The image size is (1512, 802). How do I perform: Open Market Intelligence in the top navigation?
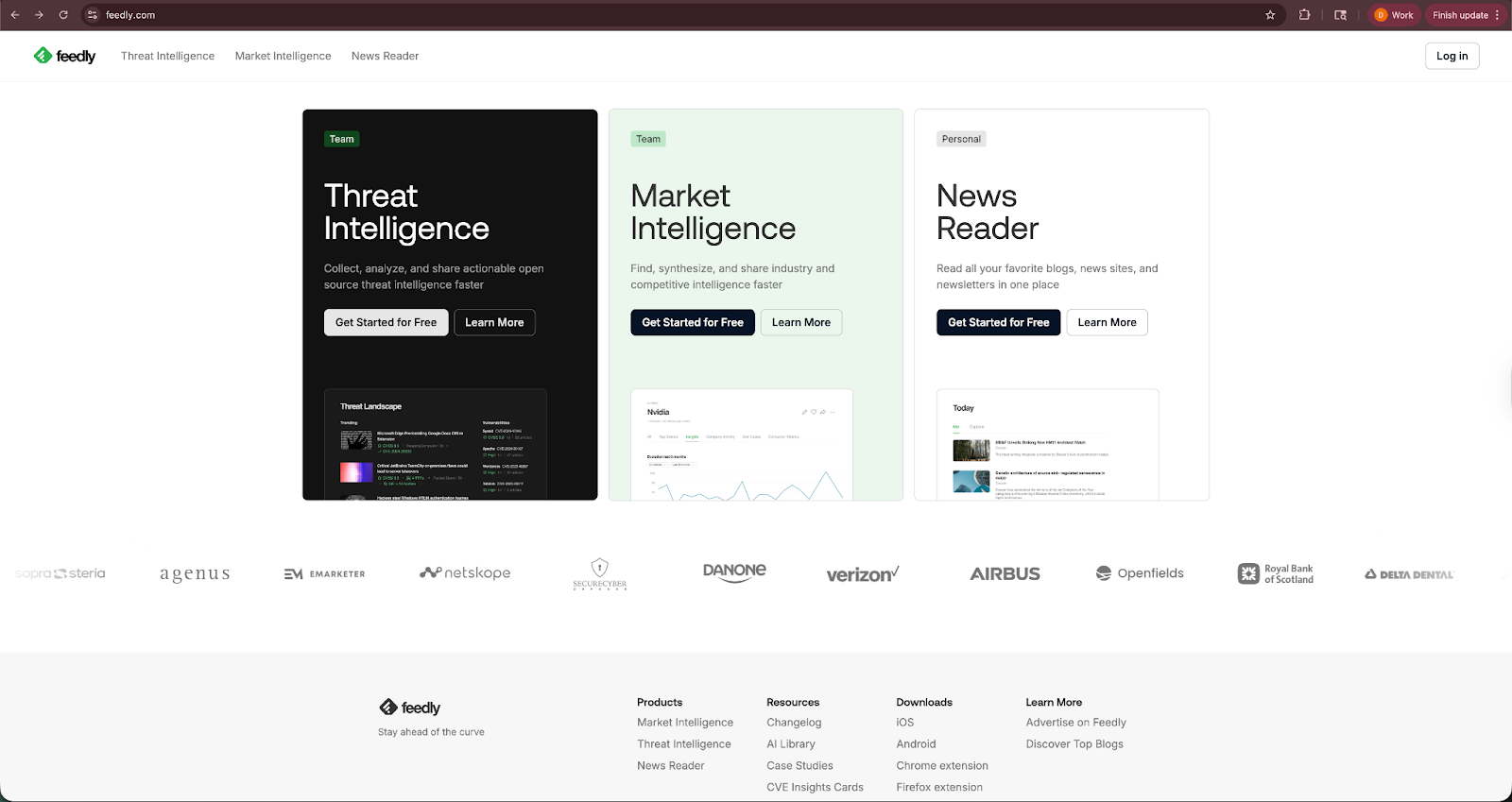[283, 56]
